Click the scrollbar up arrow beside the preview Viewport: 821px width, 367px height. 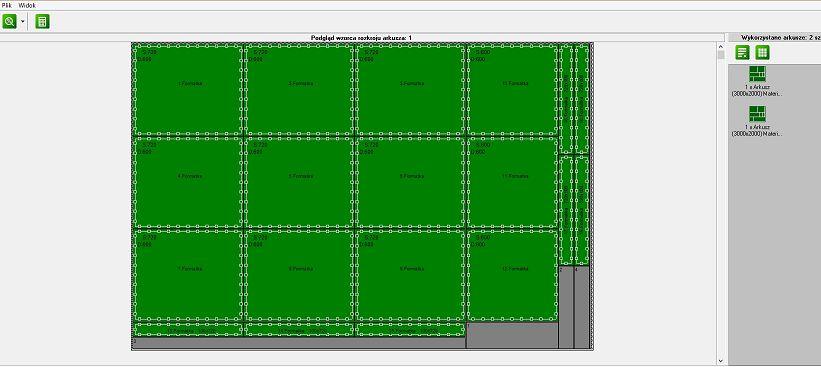pyautogui.click(x=721, y=46)
